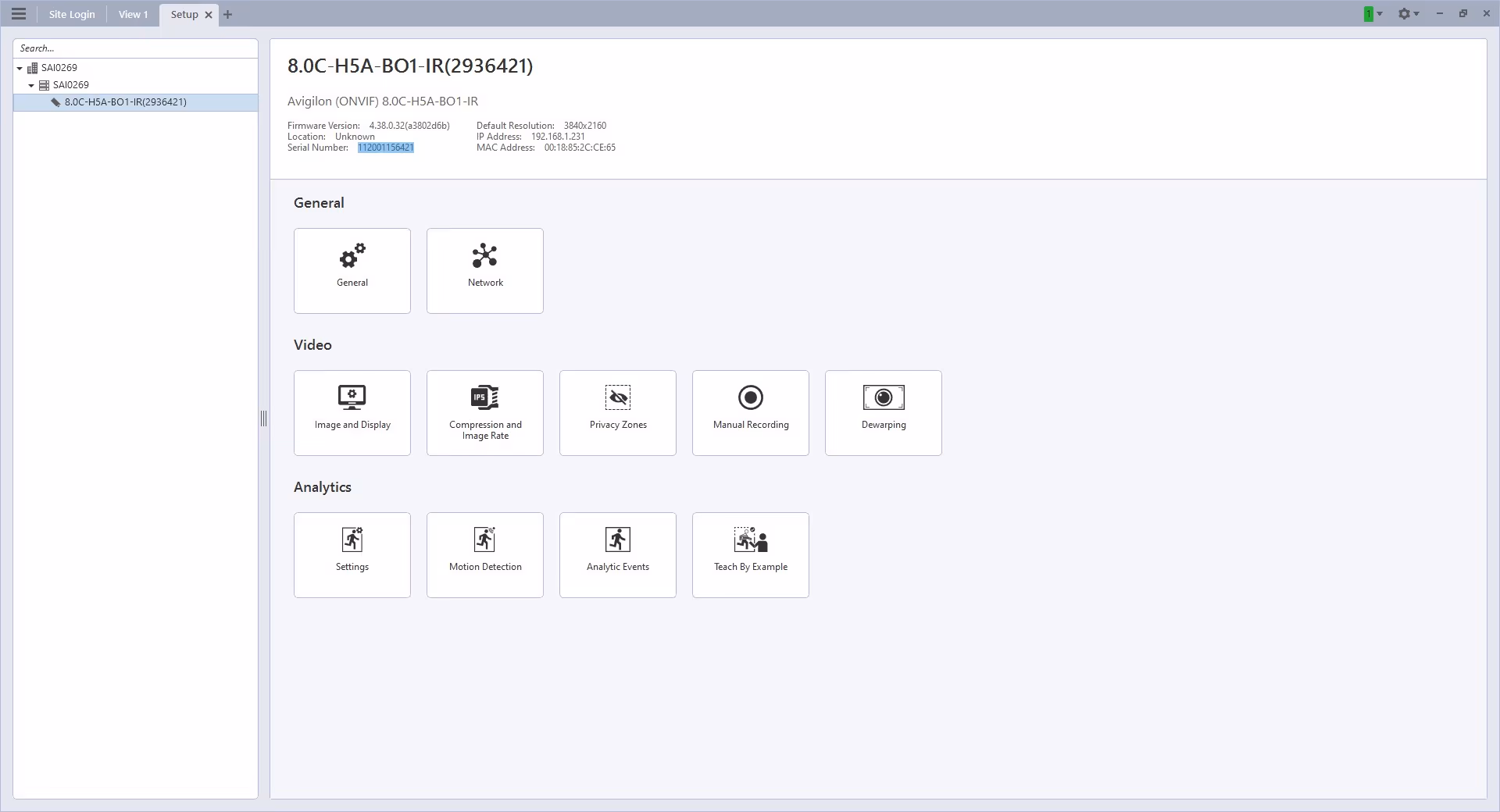This screenshot has width=1500, height=812.
Task: Open the gear client settings menu
Action: coord(1404,14)
